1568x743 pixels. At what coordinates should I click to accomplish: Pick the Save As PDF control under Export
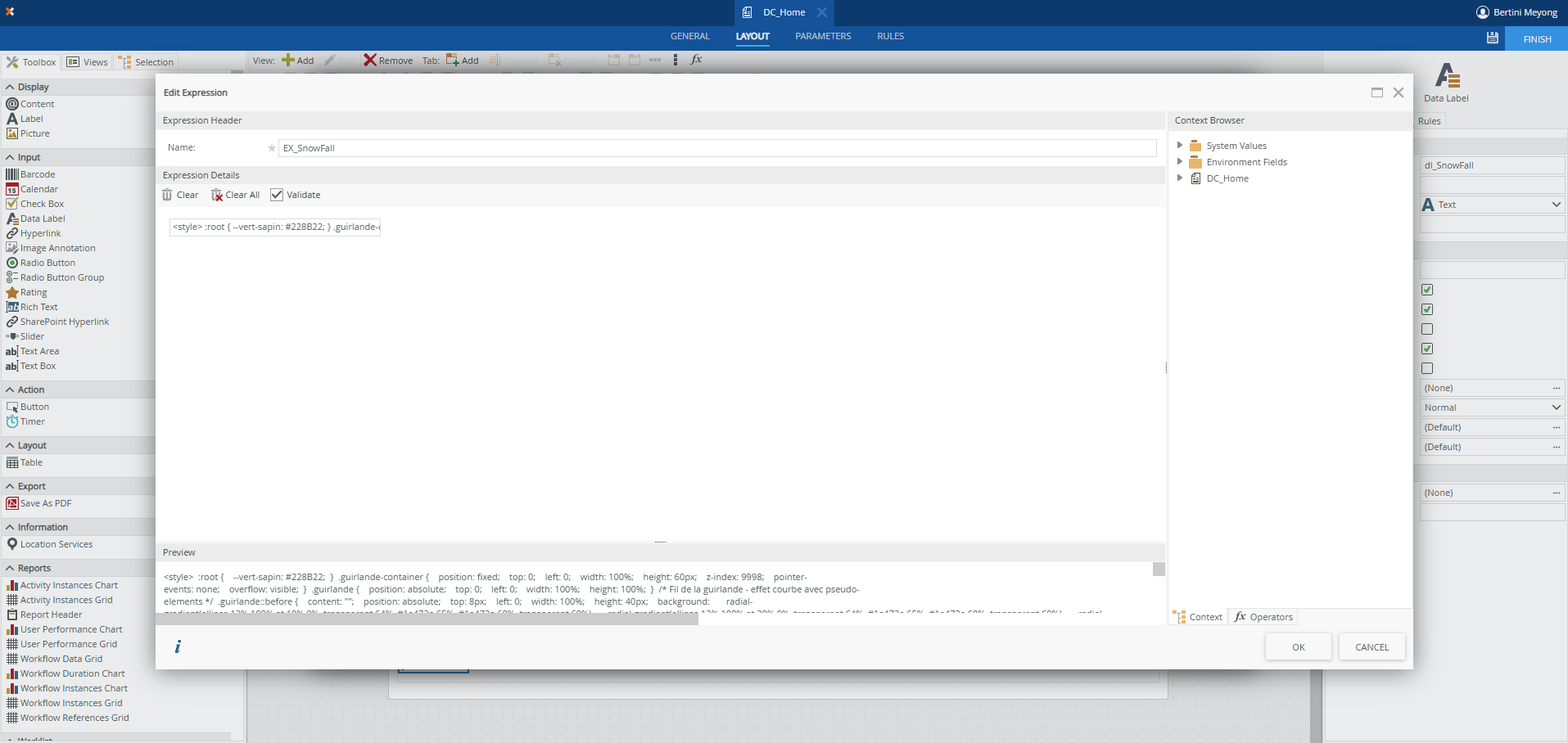44,503
